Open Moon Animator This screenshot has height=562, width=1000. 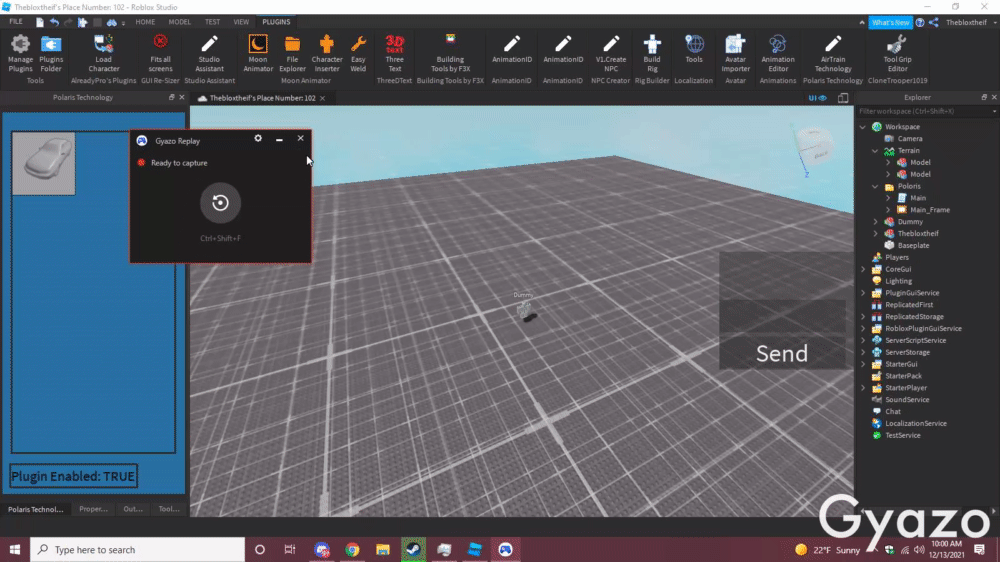(258, 54)
